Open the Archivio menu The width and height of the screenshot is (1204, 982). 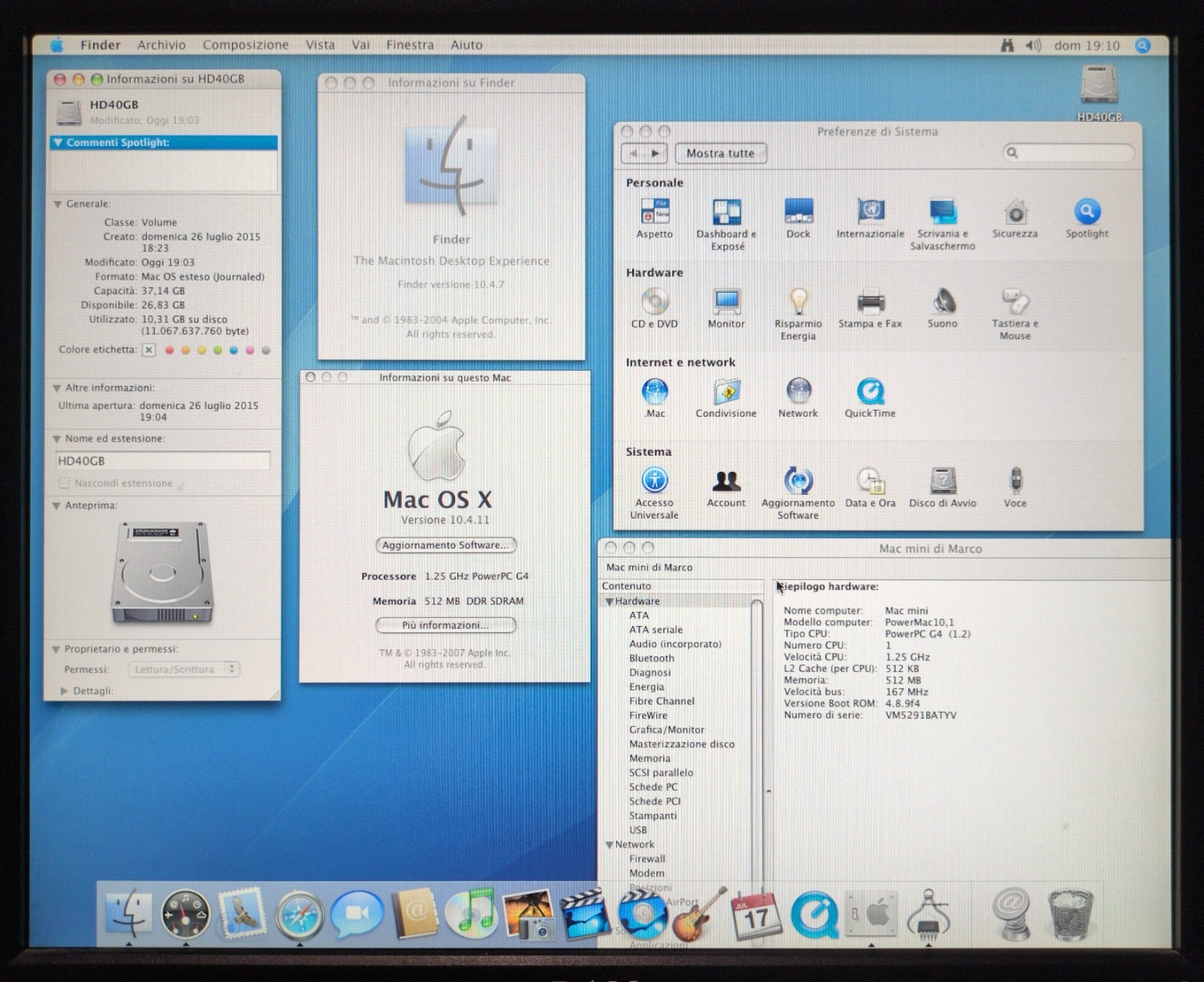[161, 45]
